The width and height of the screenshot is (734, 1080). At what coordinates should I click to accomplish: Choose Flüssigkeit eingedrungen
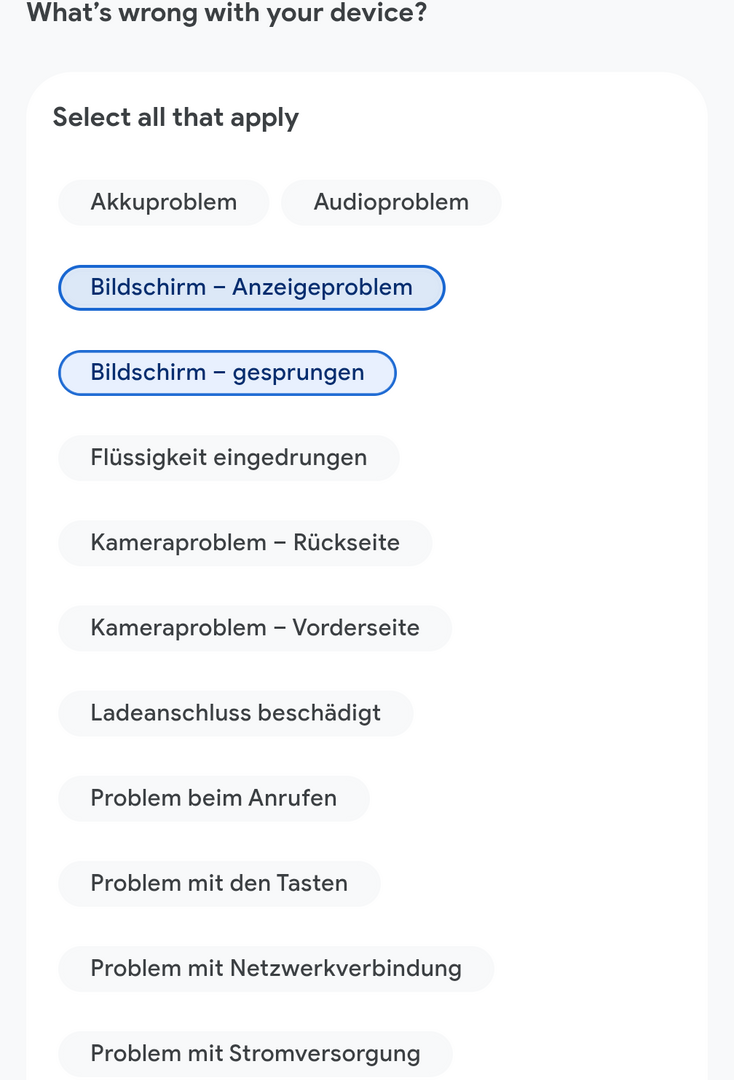[229, 458]
